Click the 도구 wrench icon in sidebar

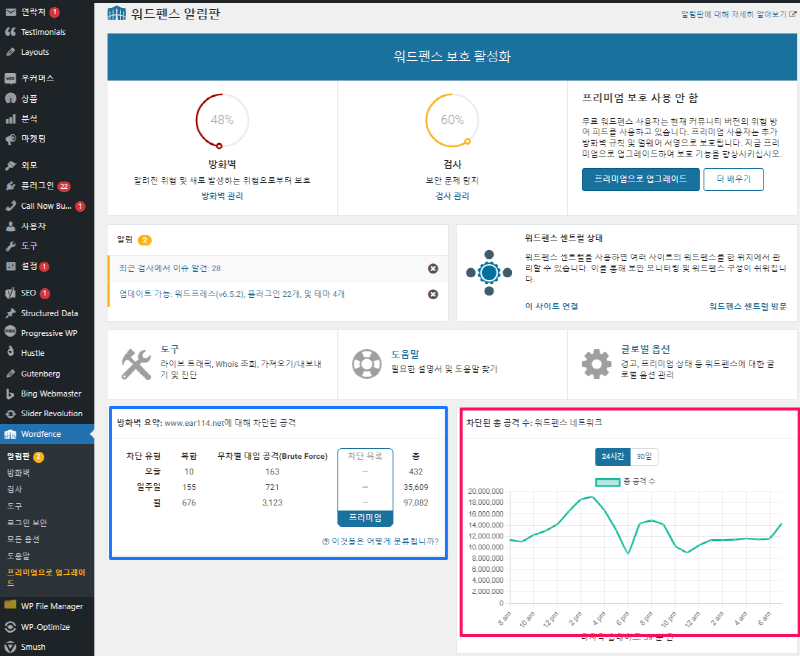(x=10, y=246)
